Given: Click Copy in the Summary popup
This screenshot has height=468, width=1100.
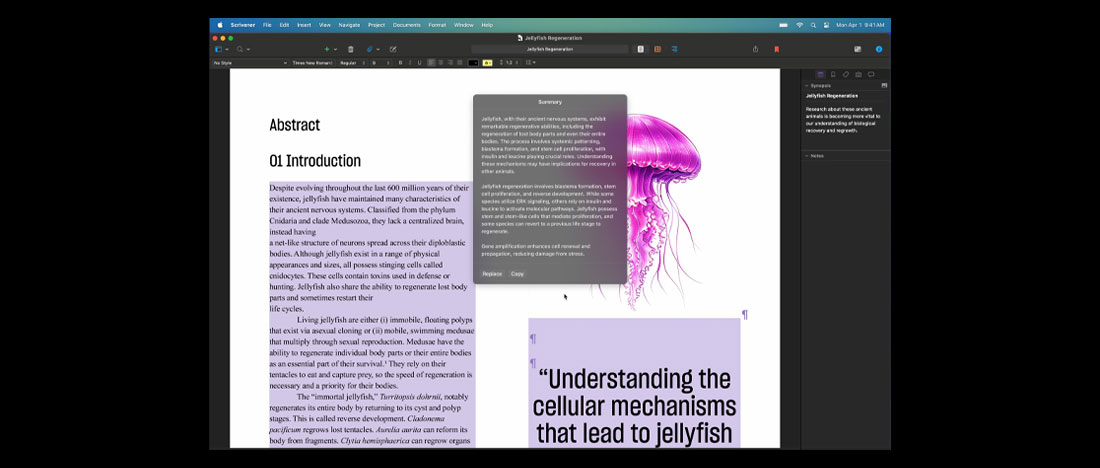Looking at the screenshot, I should pos(517,273).
